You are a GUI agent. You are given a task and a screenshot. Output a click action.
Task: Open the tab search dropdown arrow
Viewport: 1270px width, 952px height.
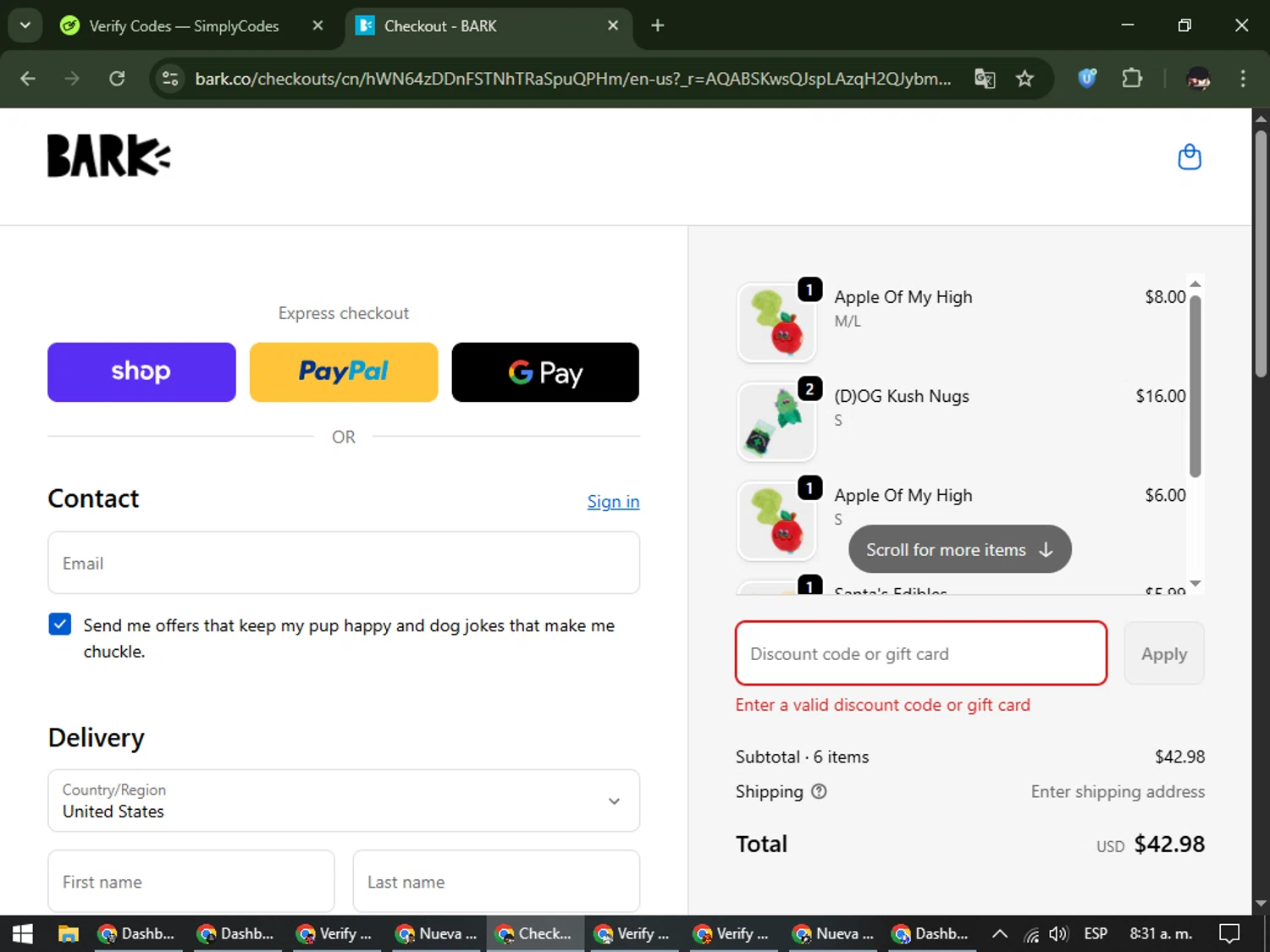25,26
